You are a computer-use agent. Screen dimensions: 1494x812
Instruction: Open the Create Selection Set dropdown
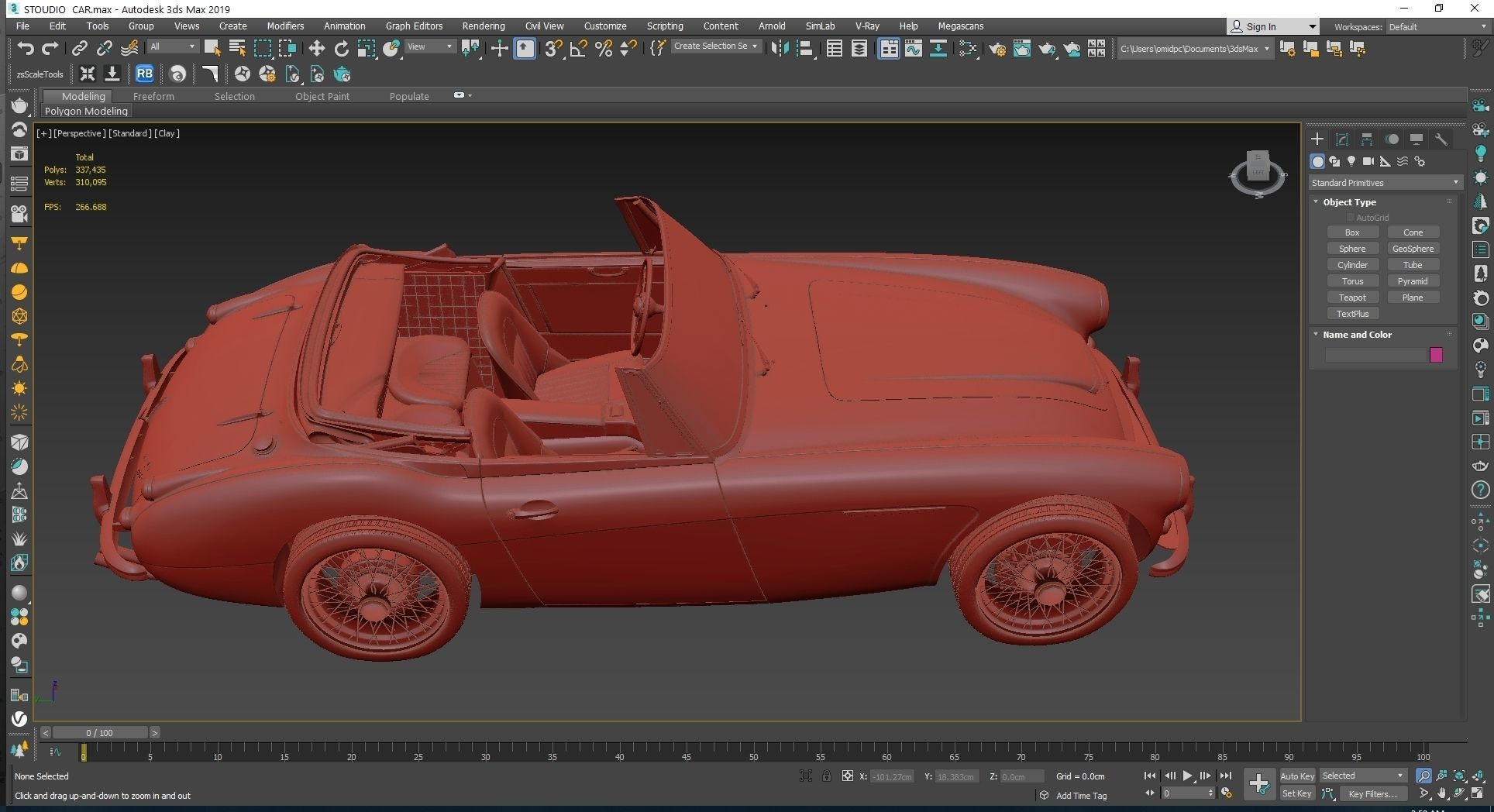coord(715,46)
